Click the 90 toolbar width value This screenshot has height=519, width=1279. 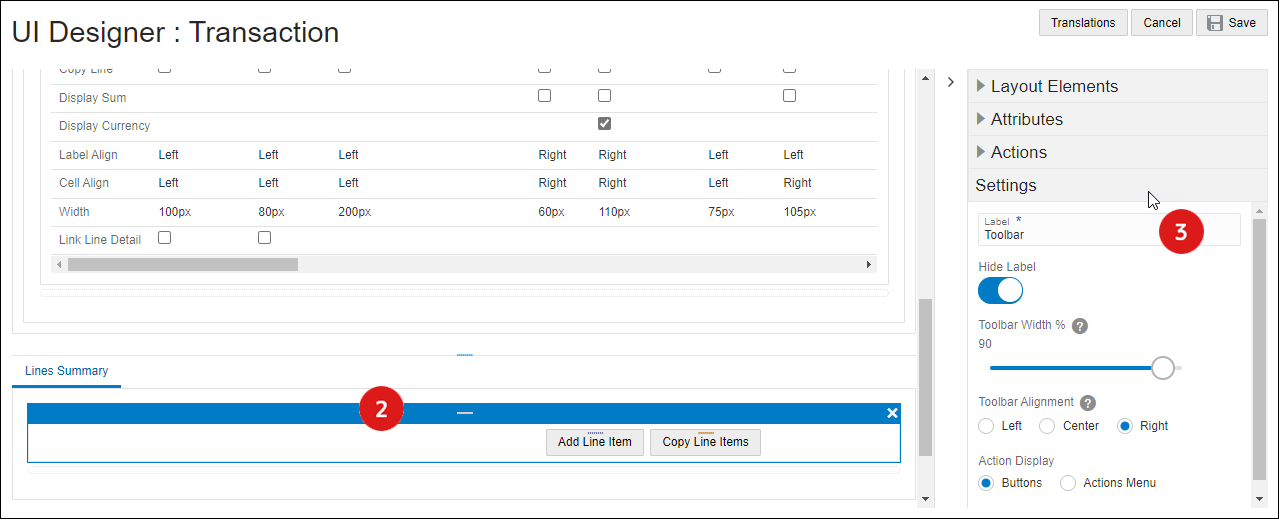tap(985, 344)
